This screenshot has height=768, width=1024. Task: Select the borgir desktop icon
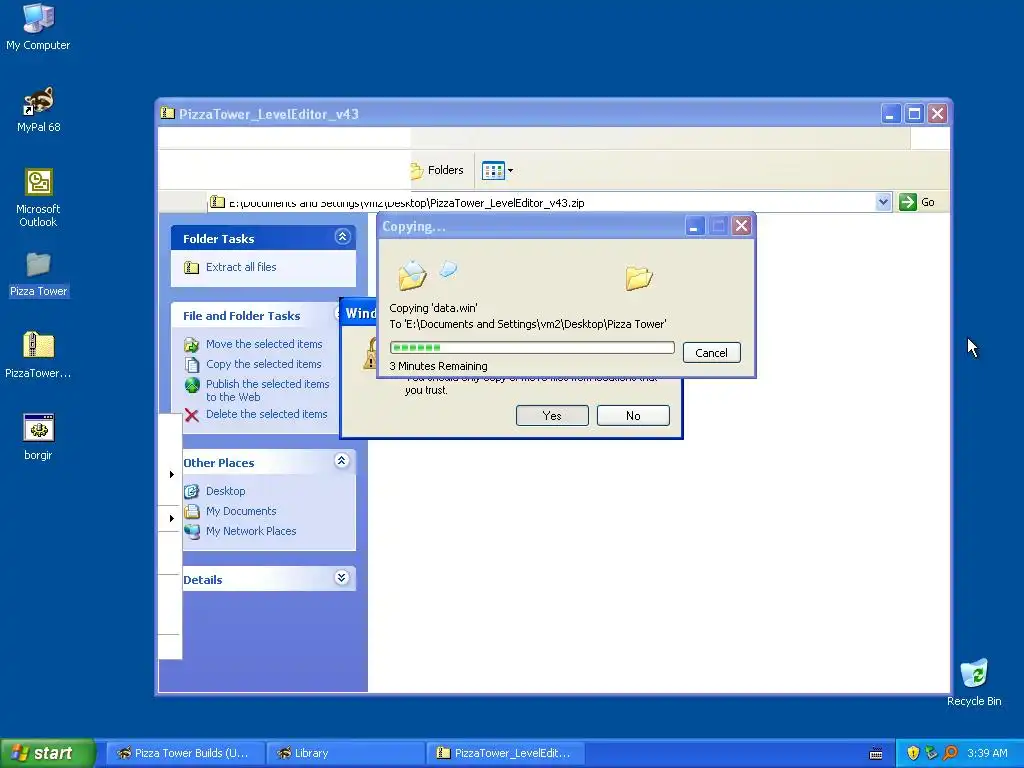coord(38,436)
